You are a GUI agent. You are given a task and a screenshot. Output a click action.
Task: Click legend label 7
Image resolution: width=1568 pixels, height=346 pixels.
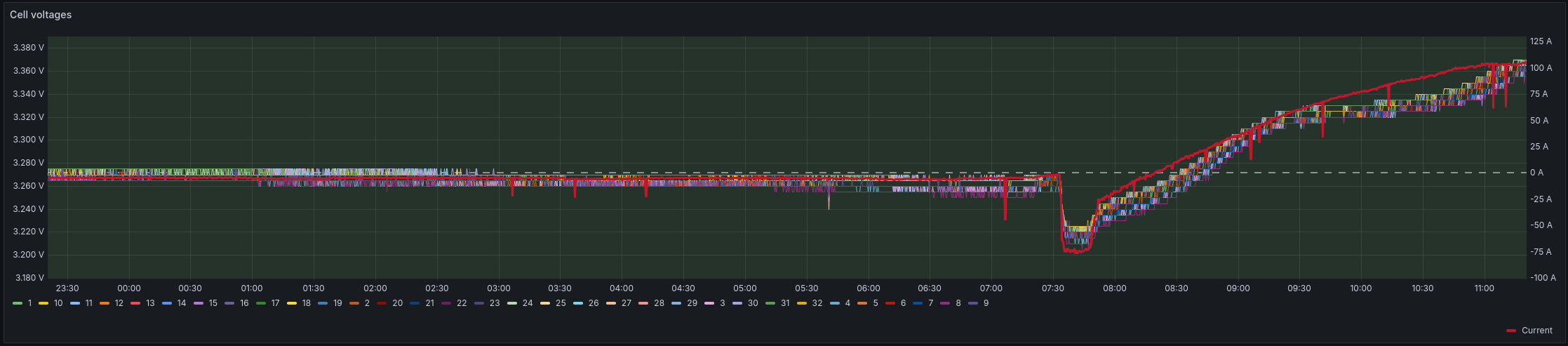point(930,303)
